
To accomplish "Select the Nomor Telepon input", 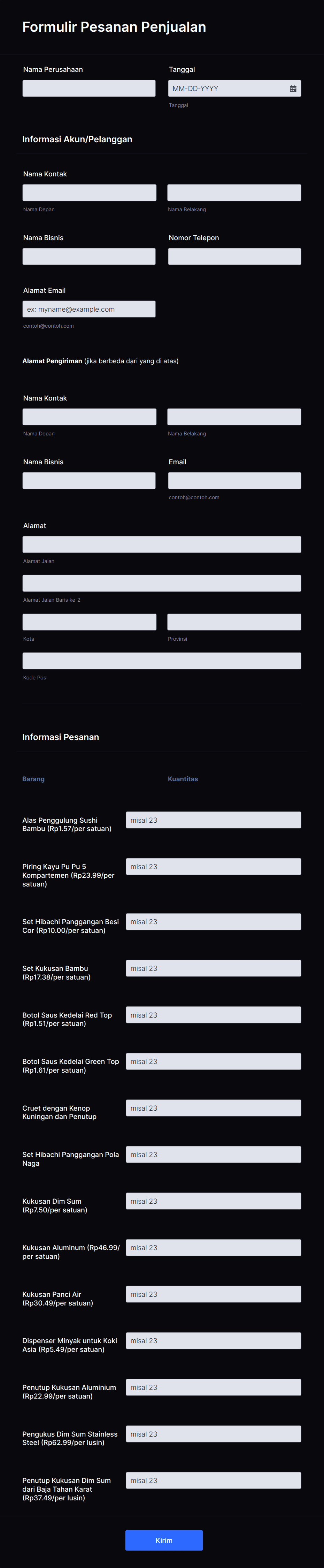I will pos(234,256).
